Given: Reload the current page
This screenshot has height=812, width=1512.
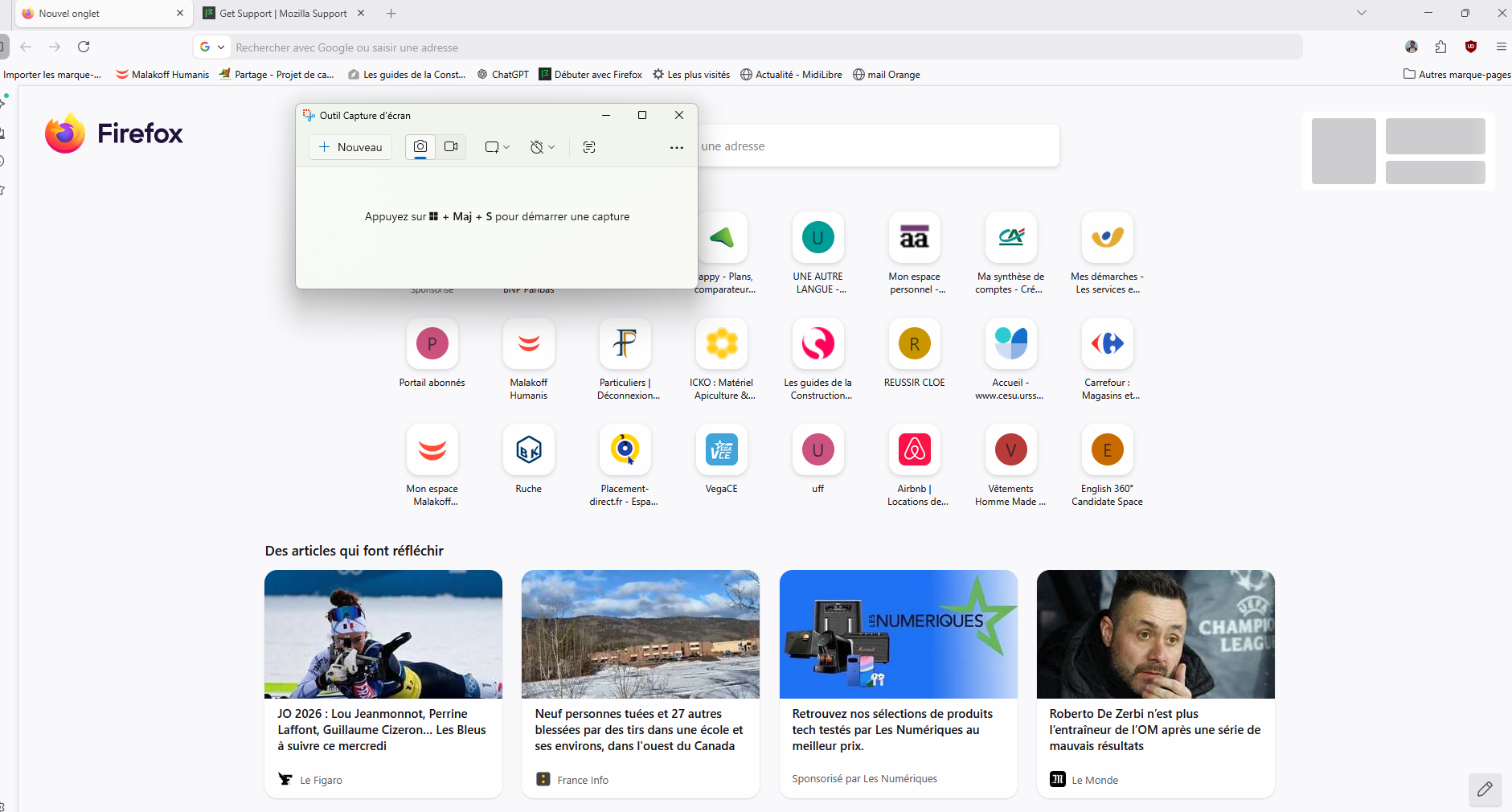Looking at the screenshot, I should (x=84, y=47).
